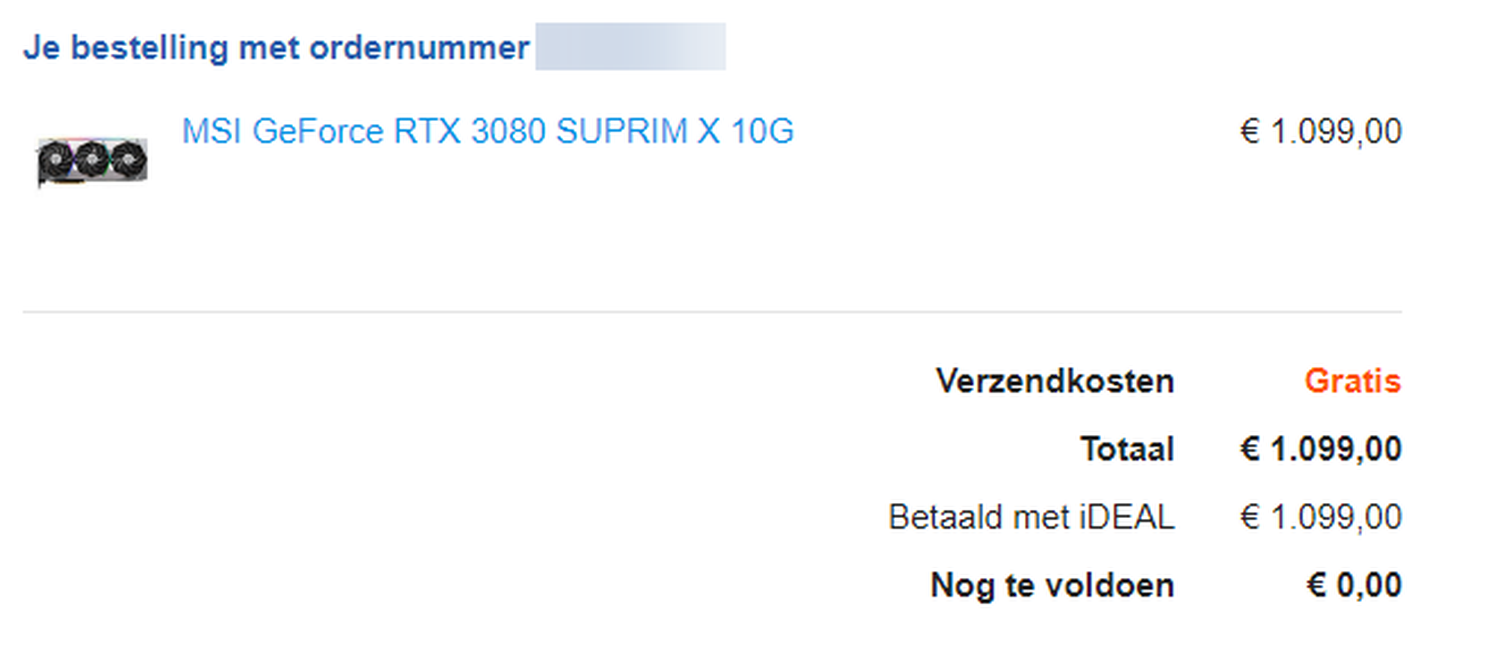This screenshot has width=1493, height=658.
Task: Click the 'Betaald met iDEAL' text
Action: click(x=1031, y=517)
